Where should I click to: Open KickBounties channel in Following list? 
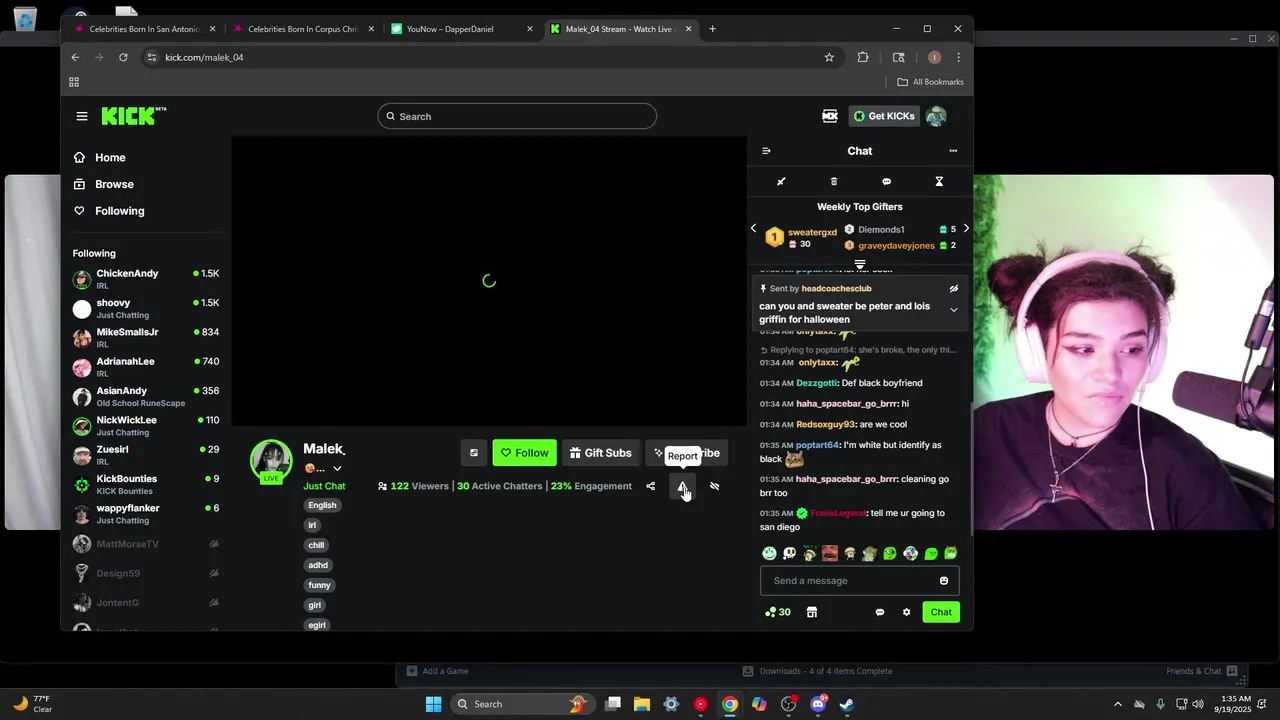146,484
